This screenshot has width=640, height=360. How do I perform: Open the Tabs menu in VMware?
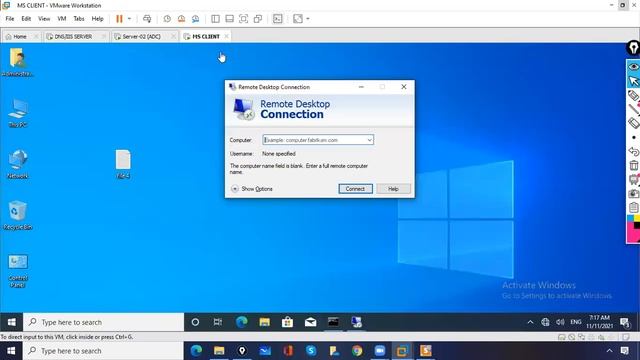click(79, 19)
